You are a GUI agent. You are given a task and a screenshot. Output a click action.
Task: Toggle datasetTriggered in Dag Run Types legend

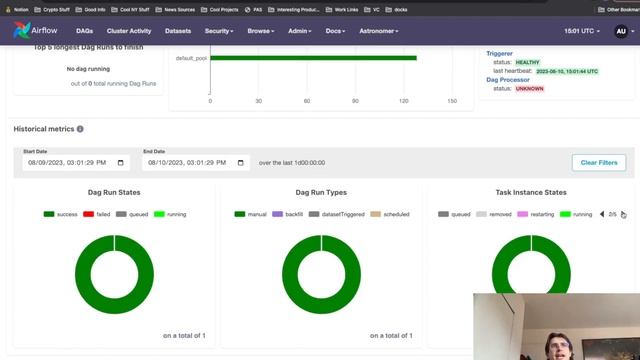(x=336, y=214)
